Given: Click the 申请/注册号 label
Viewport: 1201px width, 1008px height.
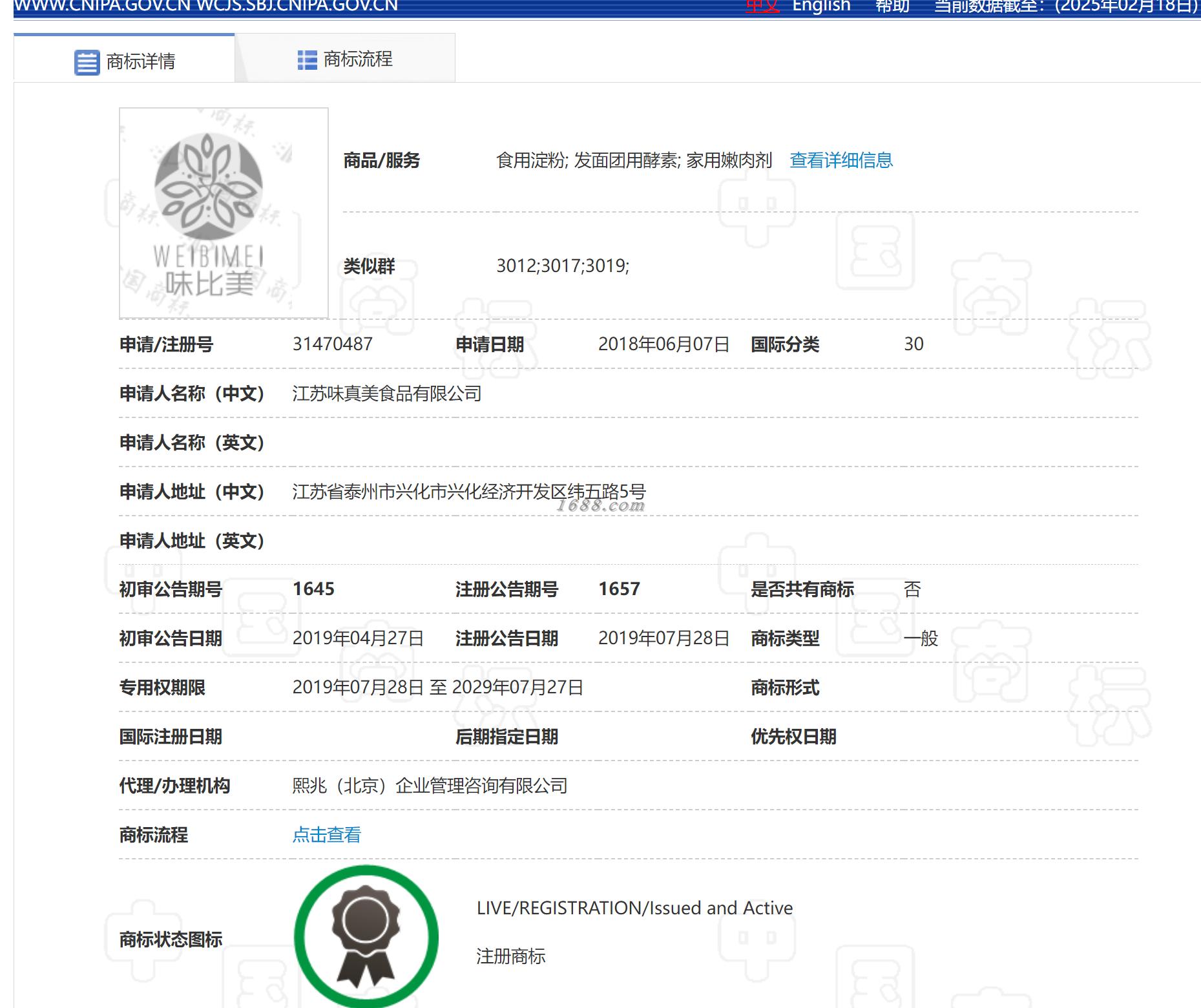Looking at the screenshot, I should click(167, 344).
